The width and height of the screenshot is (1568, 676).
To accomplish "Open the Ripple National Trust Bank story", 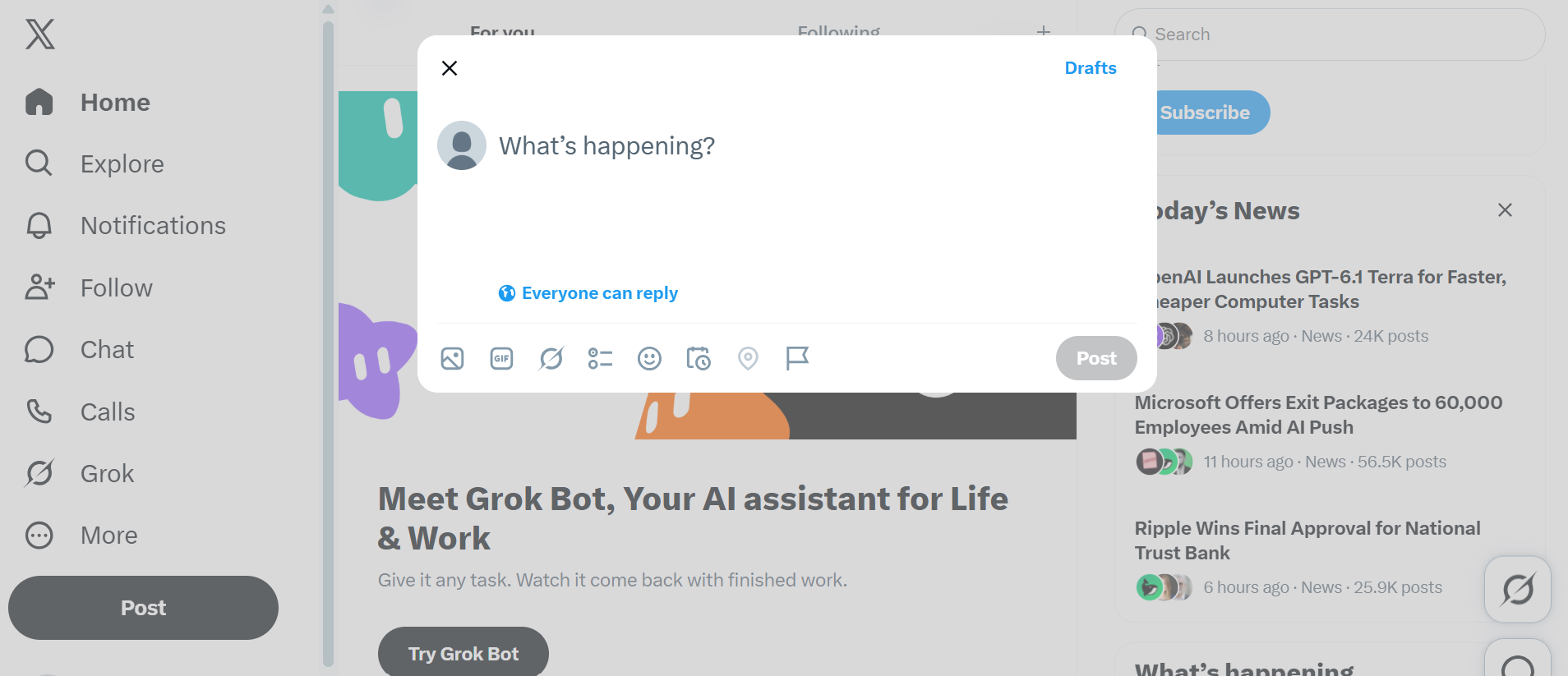I will coord(1307,540).
